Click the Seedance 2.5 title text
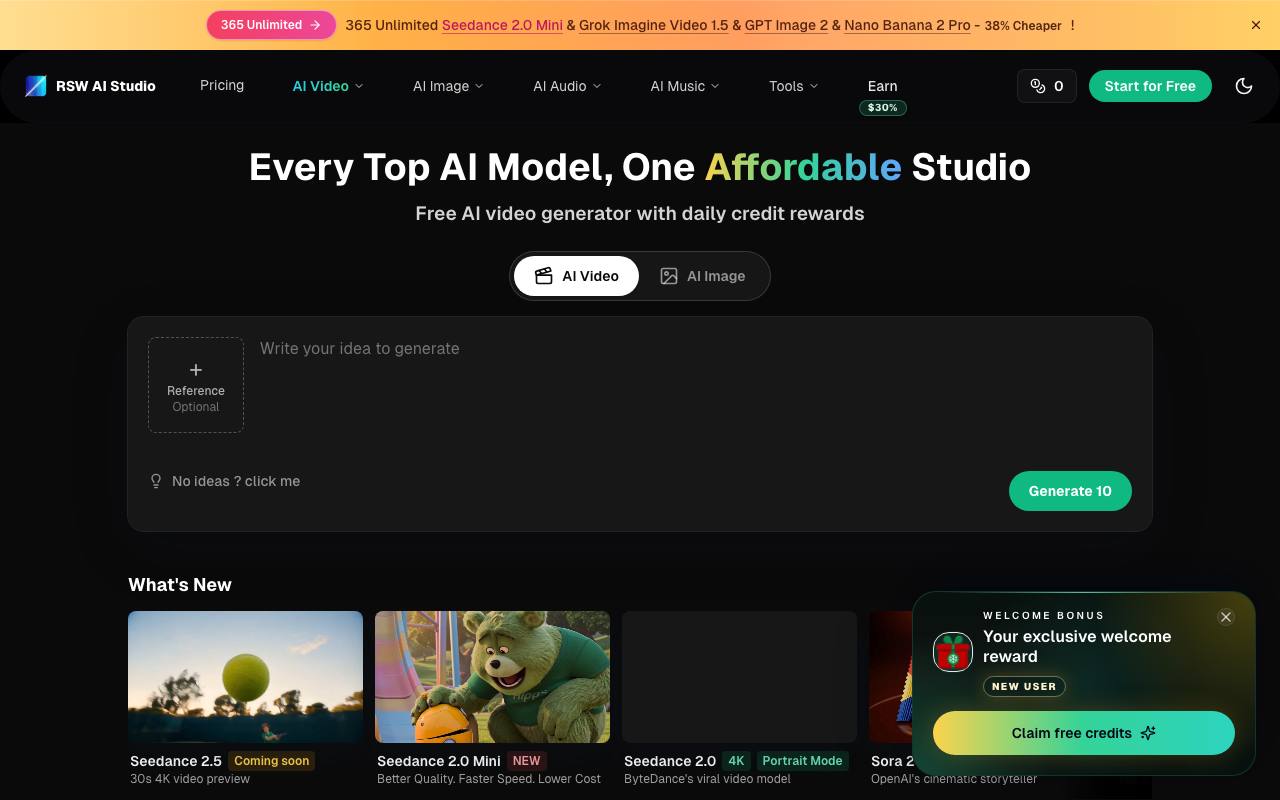 [176, 761]
